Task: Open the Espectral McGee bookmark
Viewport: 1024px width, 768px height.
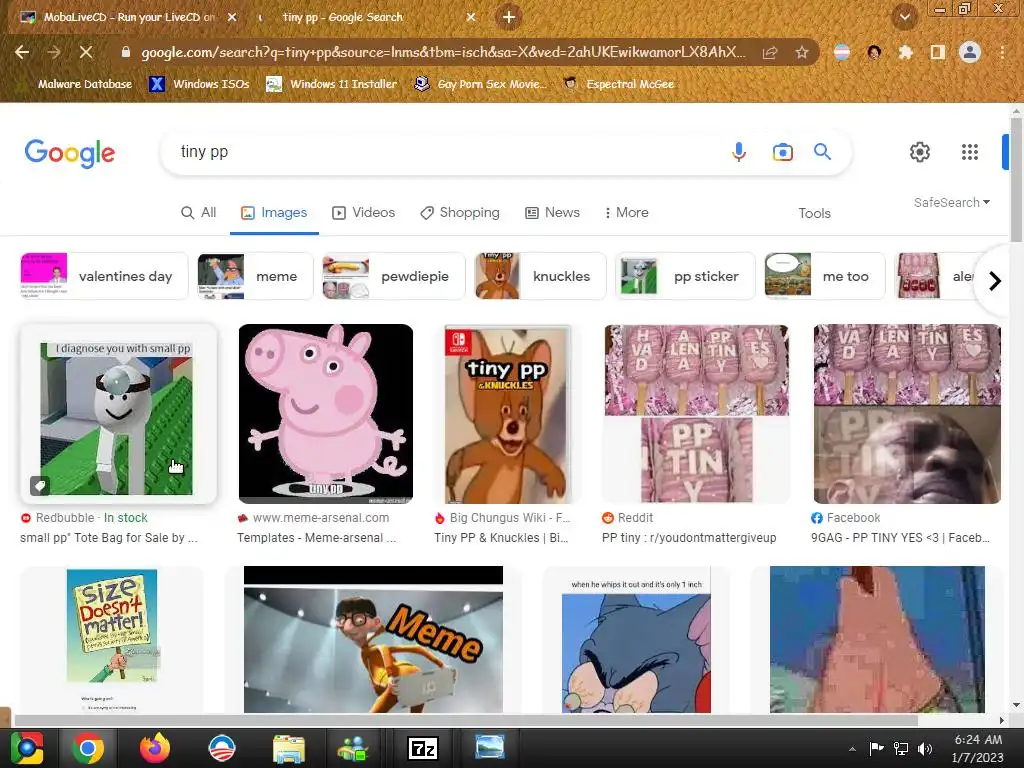Action: [619, 84]
